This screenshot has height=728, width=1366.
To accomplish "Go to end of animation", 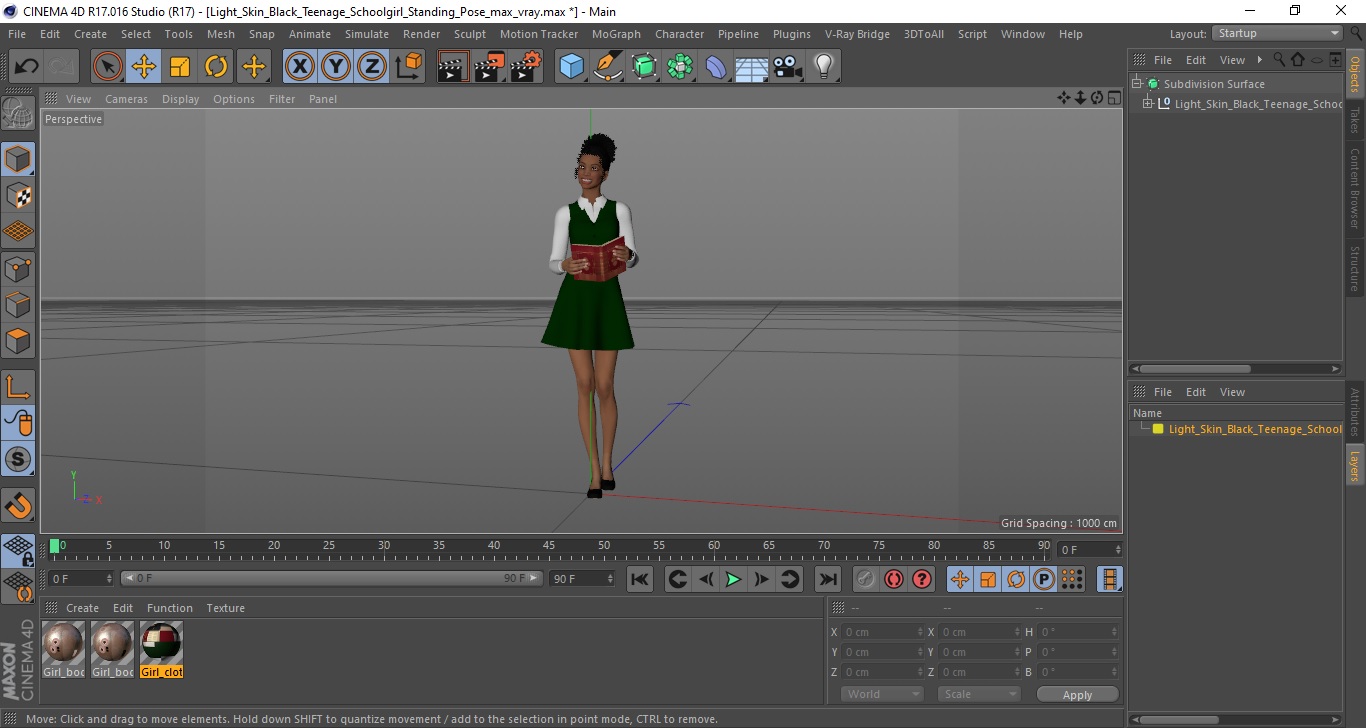I will click(x=827, y=579).
